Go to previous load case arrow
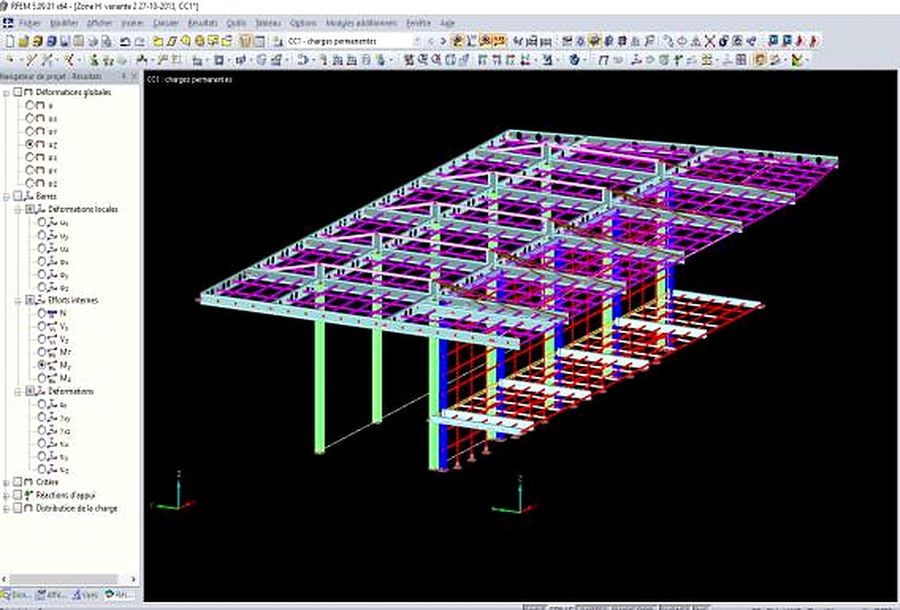The image size is (900, 610). (x=430, y=41)
